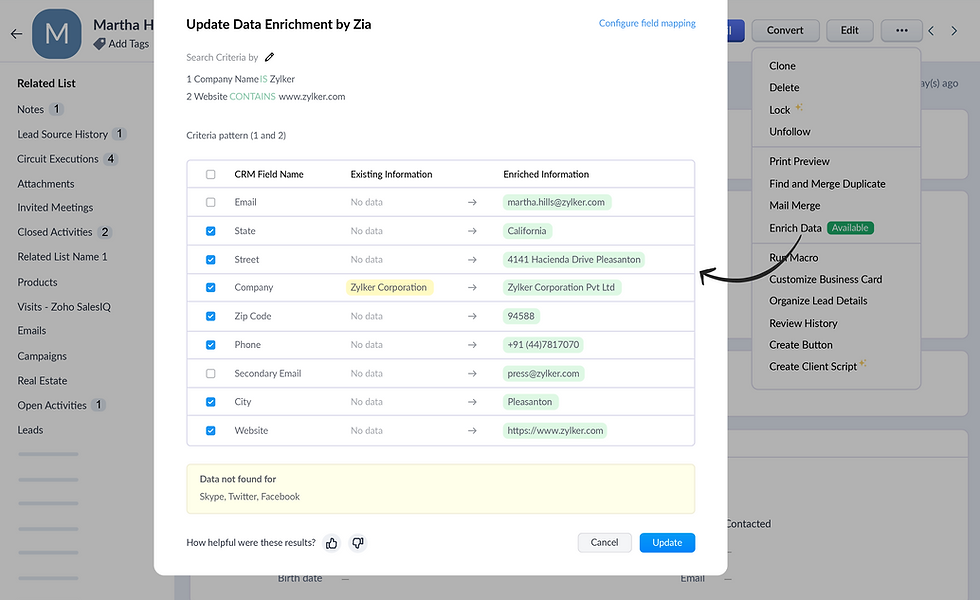Uncheck the Phone field checkbox
Viewport: 980px width, 600px height.
211,345
